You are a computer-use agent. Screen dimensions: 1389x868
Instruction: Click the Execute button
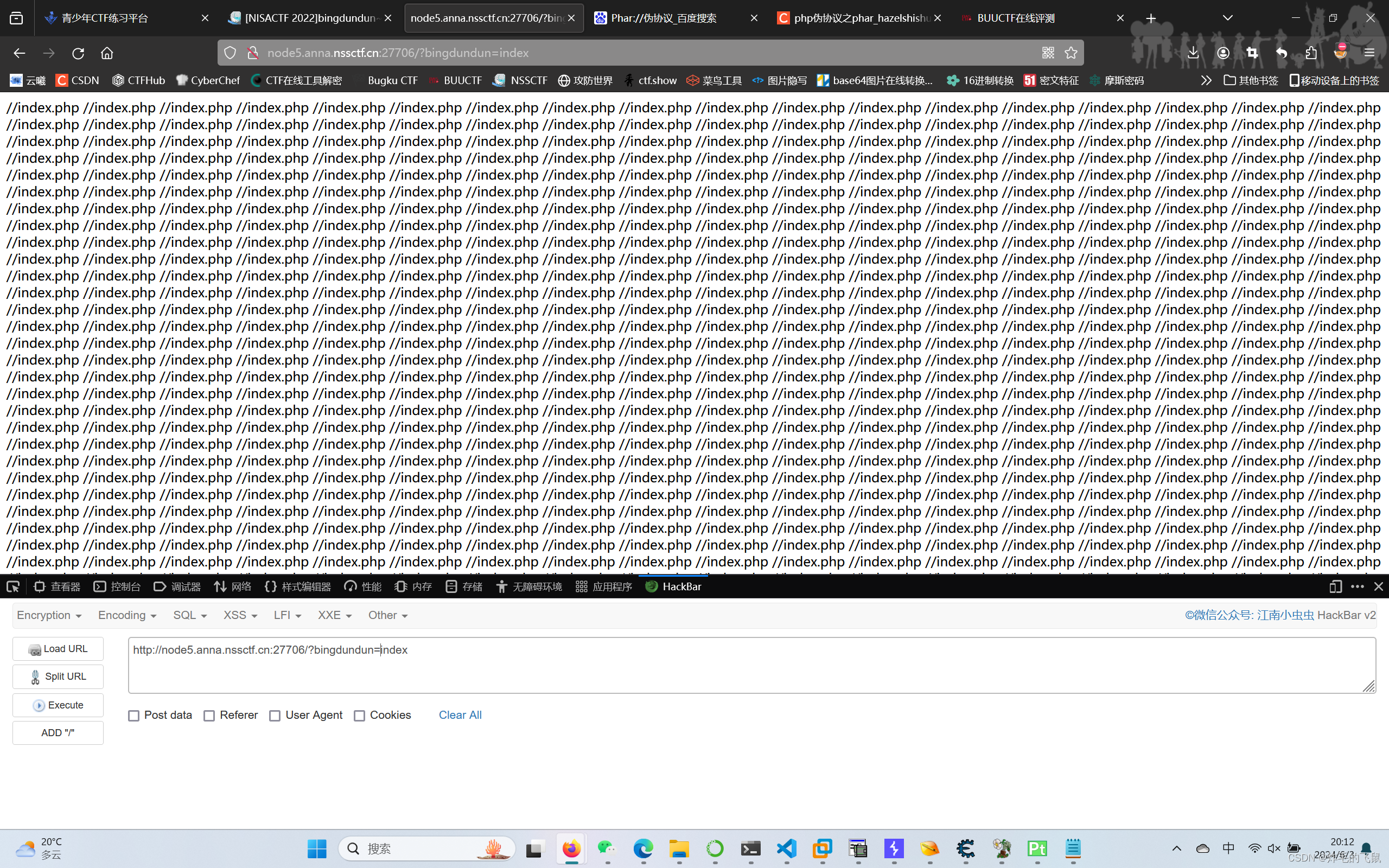[58, 705]
